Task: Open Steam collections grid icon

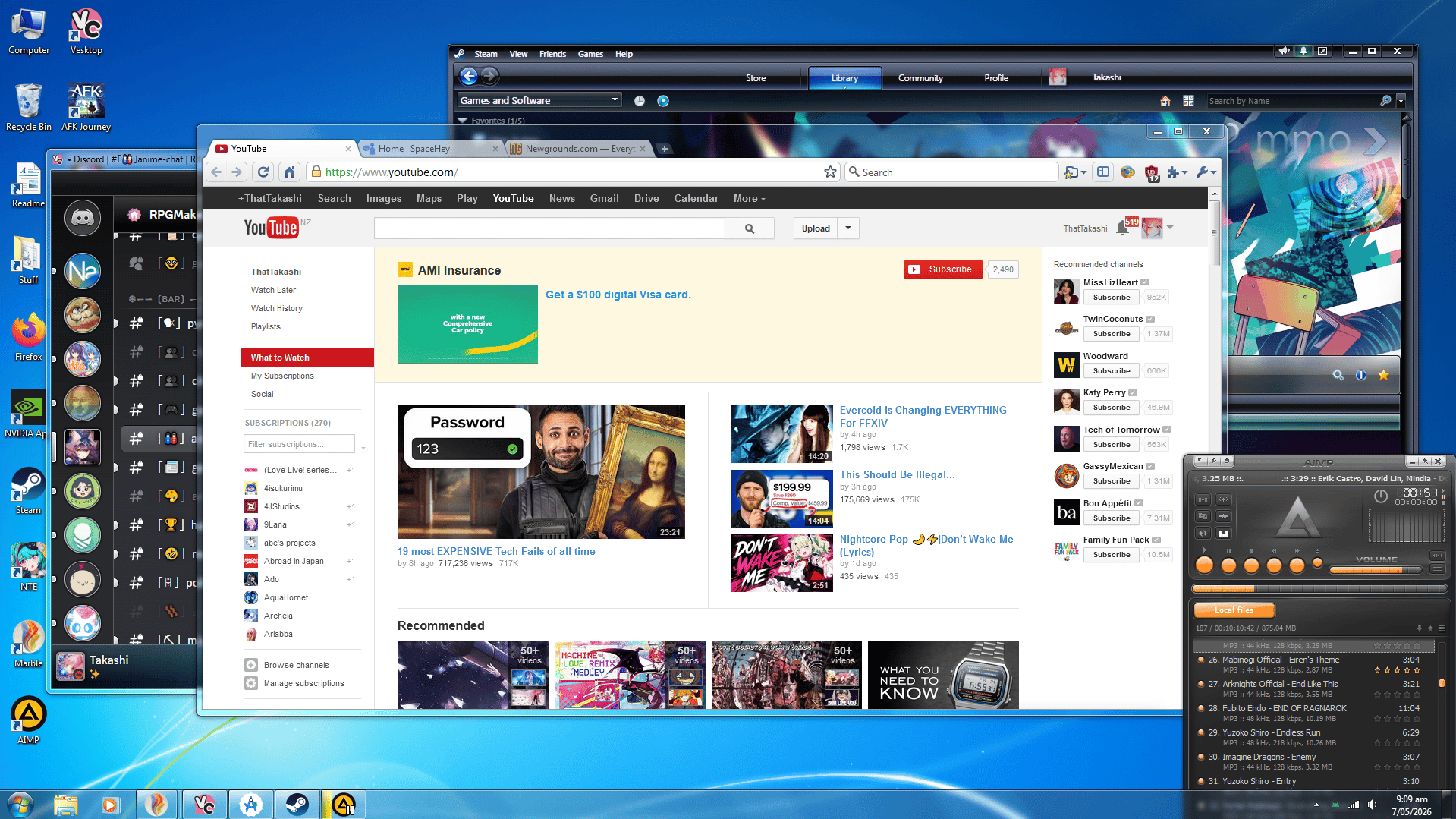Action: tap(1188, 101)
